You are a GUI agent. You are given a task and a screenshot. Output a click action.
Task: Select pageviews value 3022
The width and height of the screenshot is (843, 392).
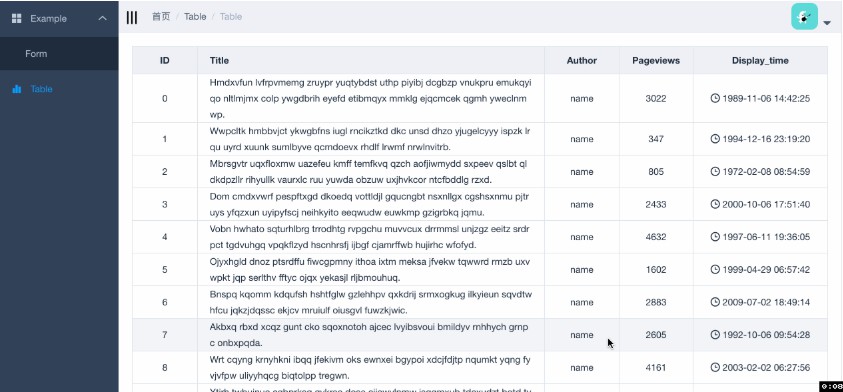click(656, 98)
